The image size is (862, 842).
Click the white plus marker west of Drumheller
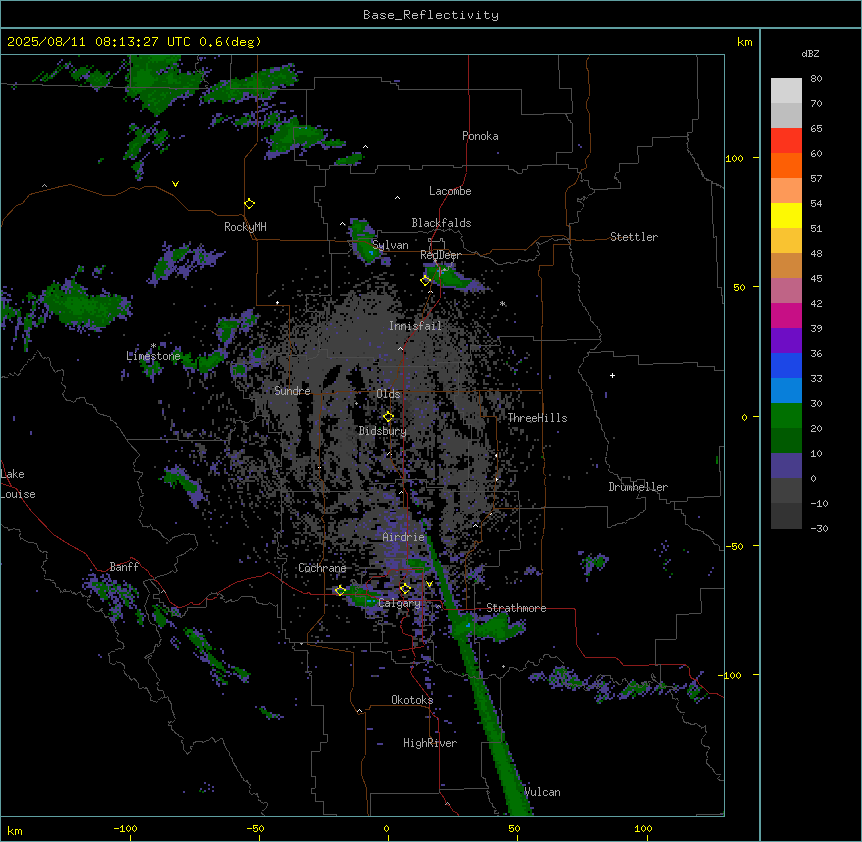[612, 375]
